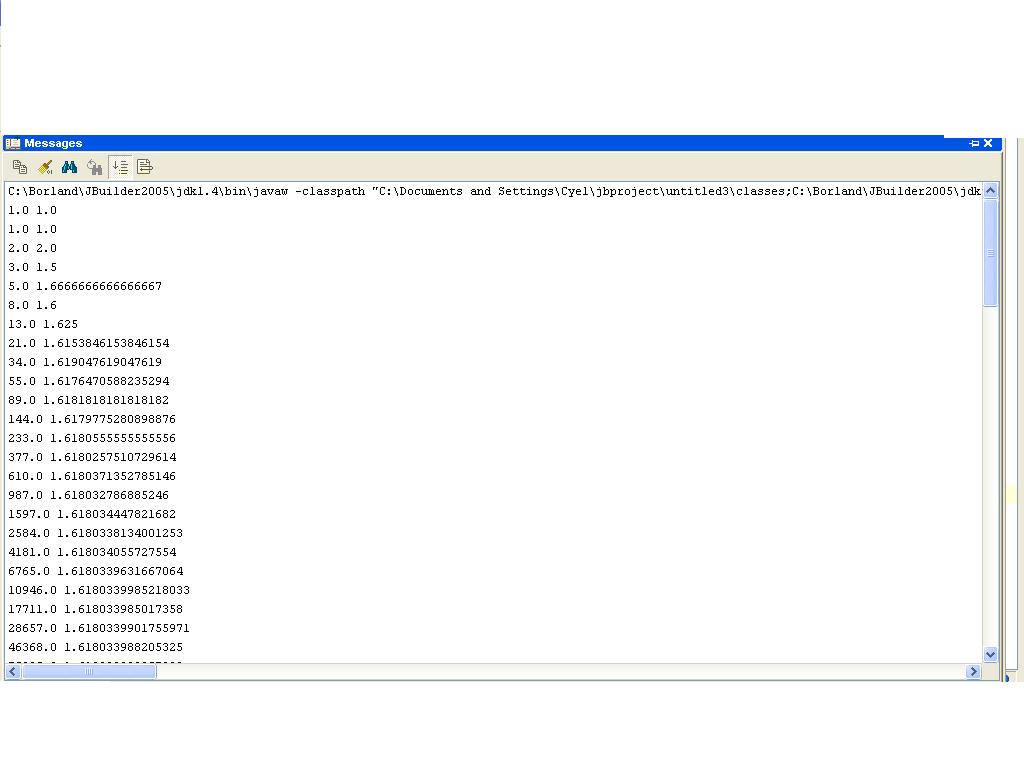Pin the Messages panel with the pushpin icon
Image resolution: width=1024 pixels, height=768 pixels.
click(974, 143)
